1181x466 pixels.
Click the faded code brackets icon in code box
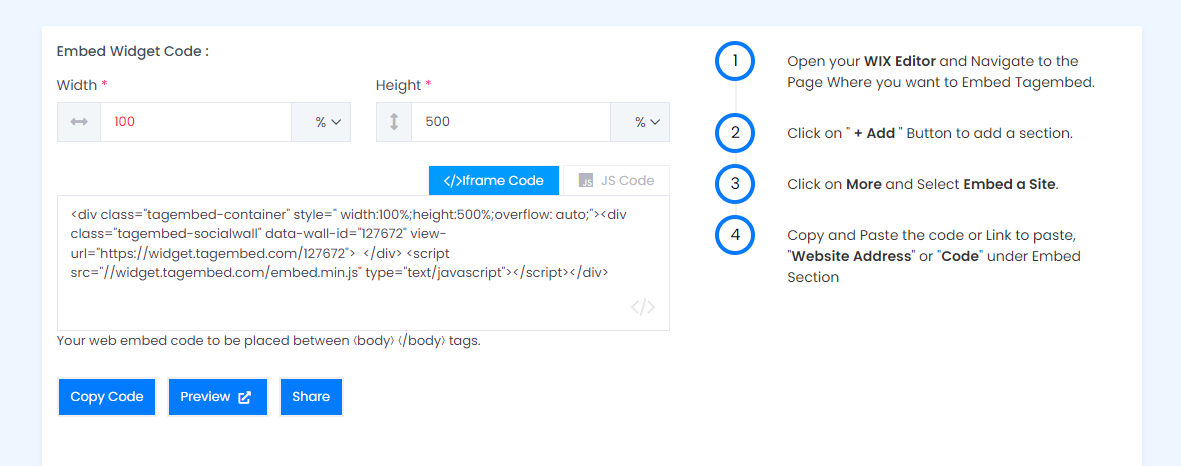(x=642, y=307)
